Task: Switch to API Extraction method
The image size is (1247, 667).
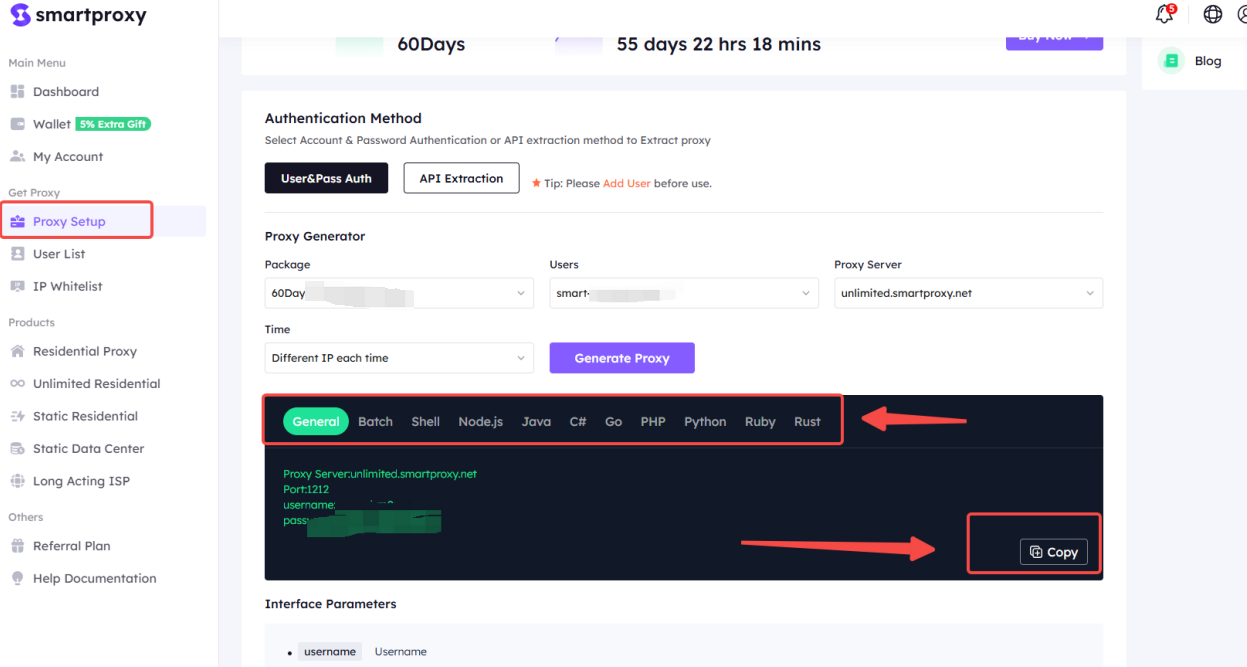Action: click(x=461, y=178)
